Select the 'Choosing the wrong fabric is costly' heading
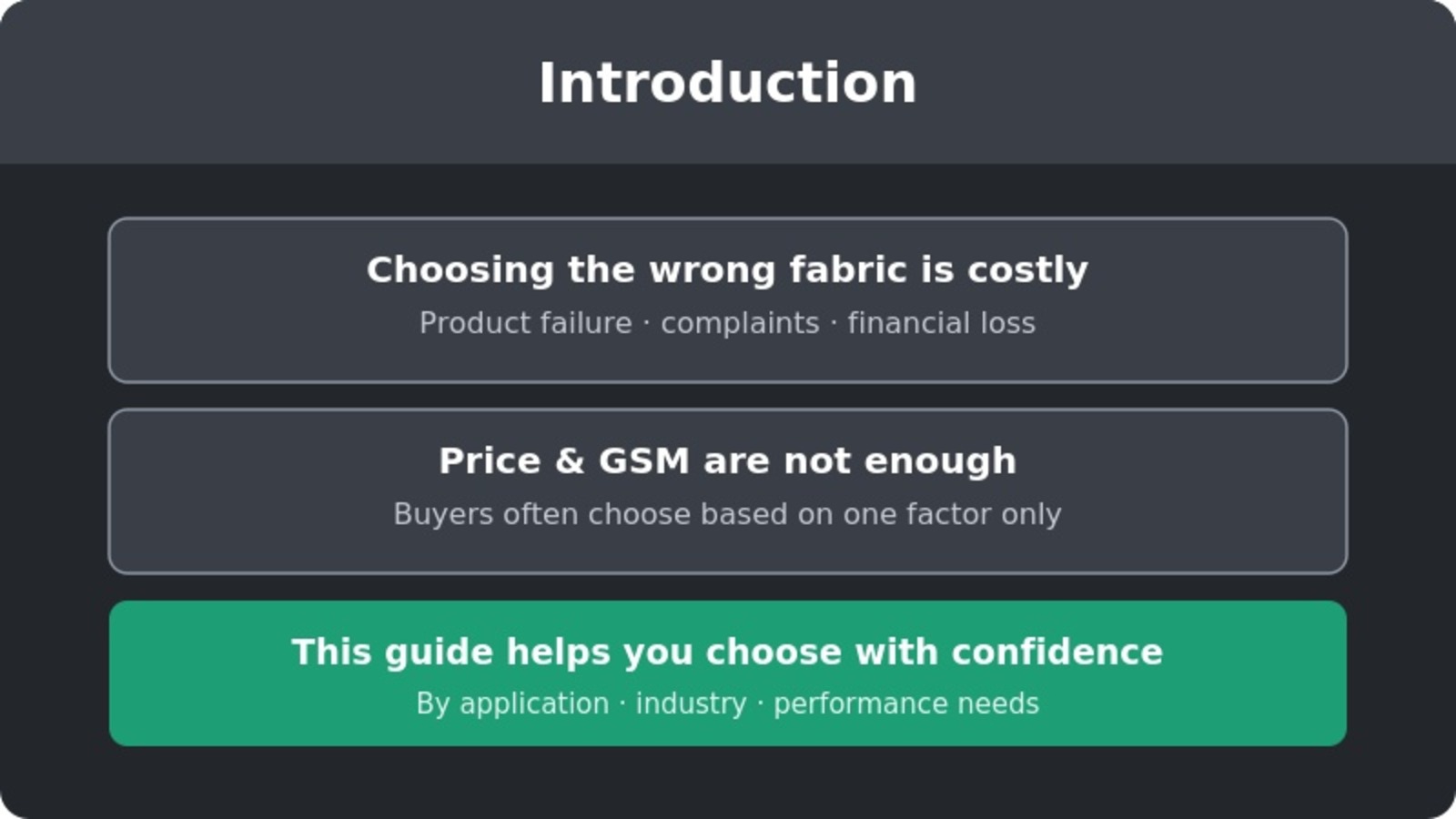 (727, 269)
